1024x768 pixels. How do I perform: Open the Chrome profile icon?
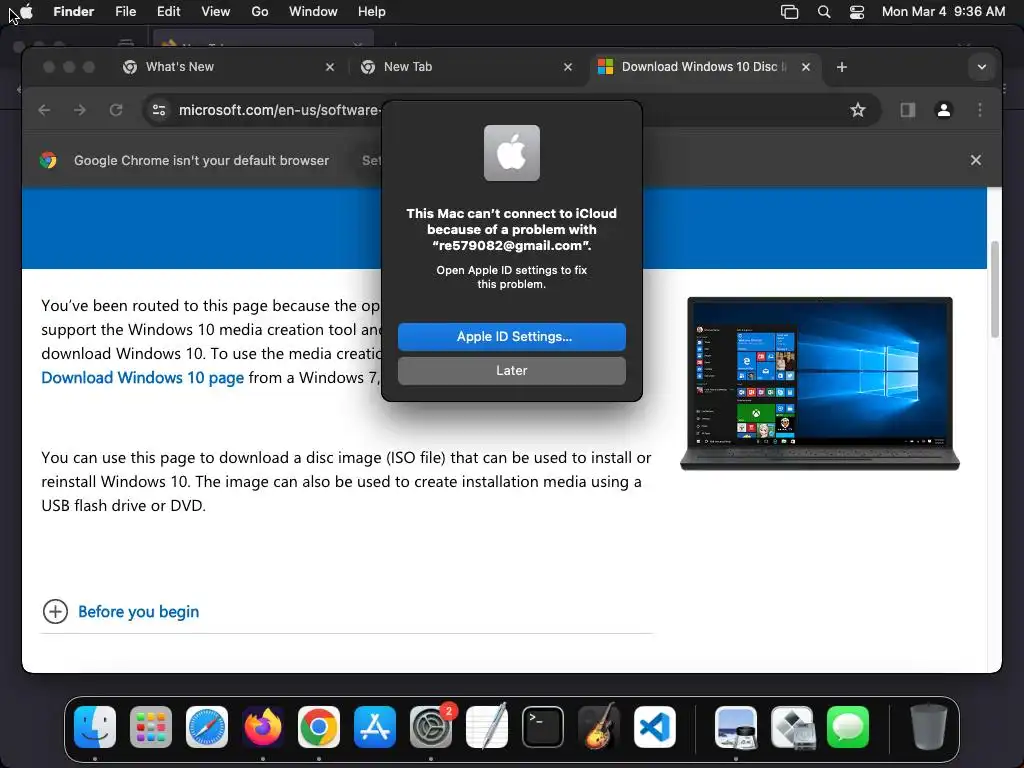tap(944, 110)
